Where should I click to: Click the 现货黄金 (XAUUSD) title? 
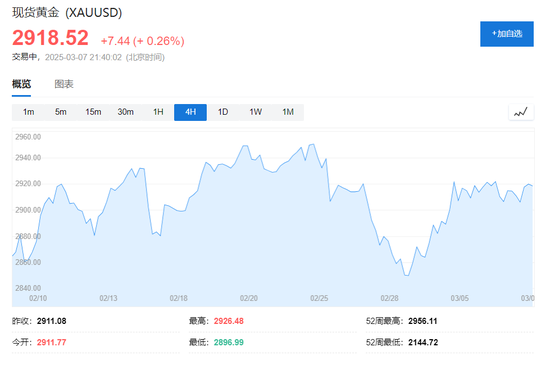pyautogui.click(x=67, y=13)
